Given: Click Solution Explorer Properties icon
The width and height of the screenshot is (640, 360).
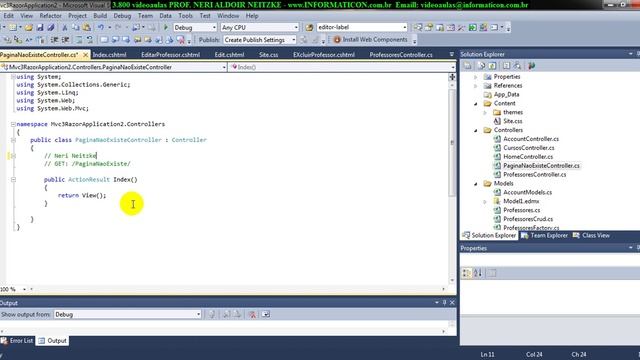Looking at the screenshot, I should pyautogui.click(x=468, y=66).
